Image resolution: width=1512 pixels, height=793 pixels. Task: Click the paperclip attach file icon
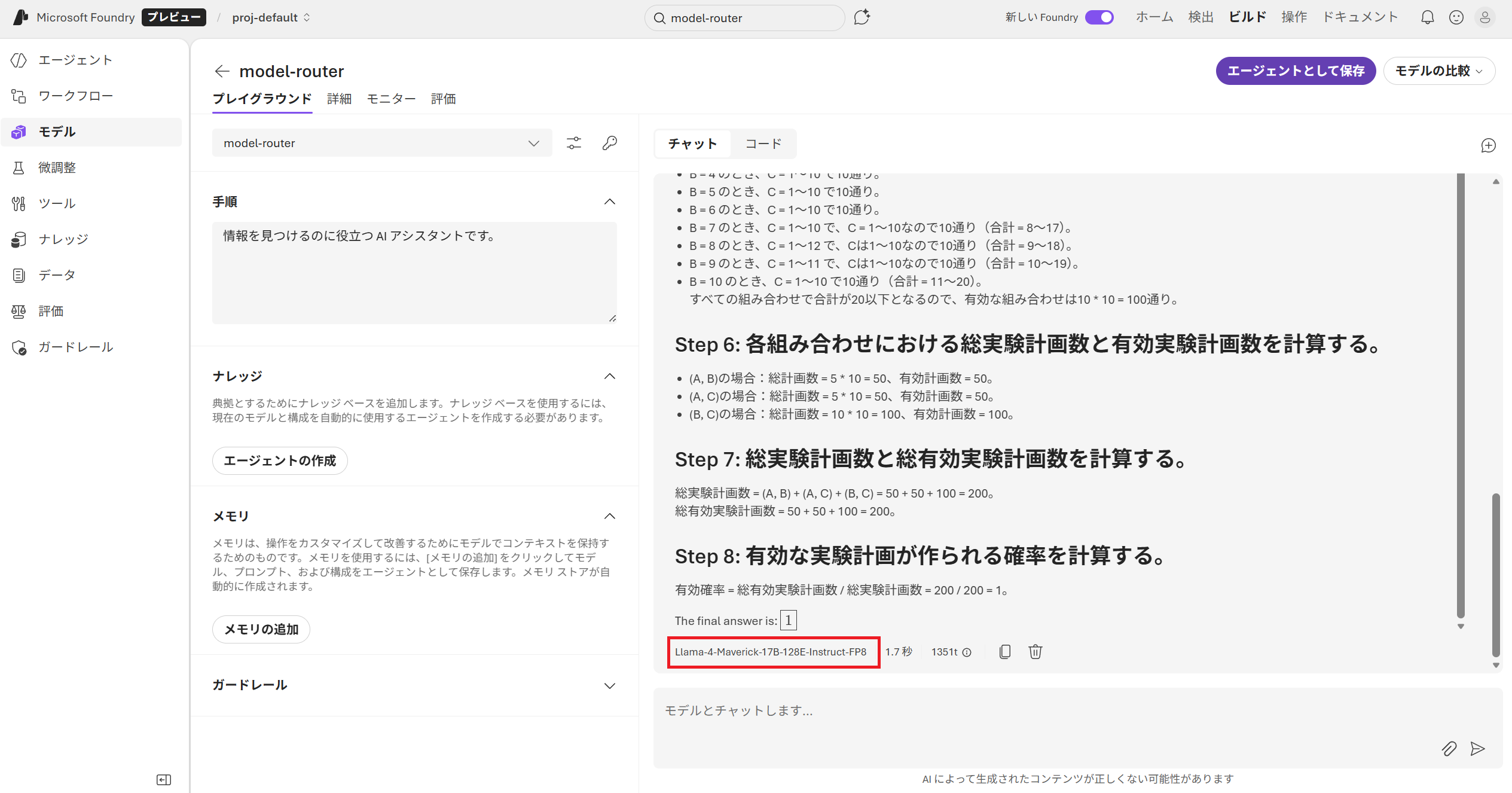point(1449,749)
